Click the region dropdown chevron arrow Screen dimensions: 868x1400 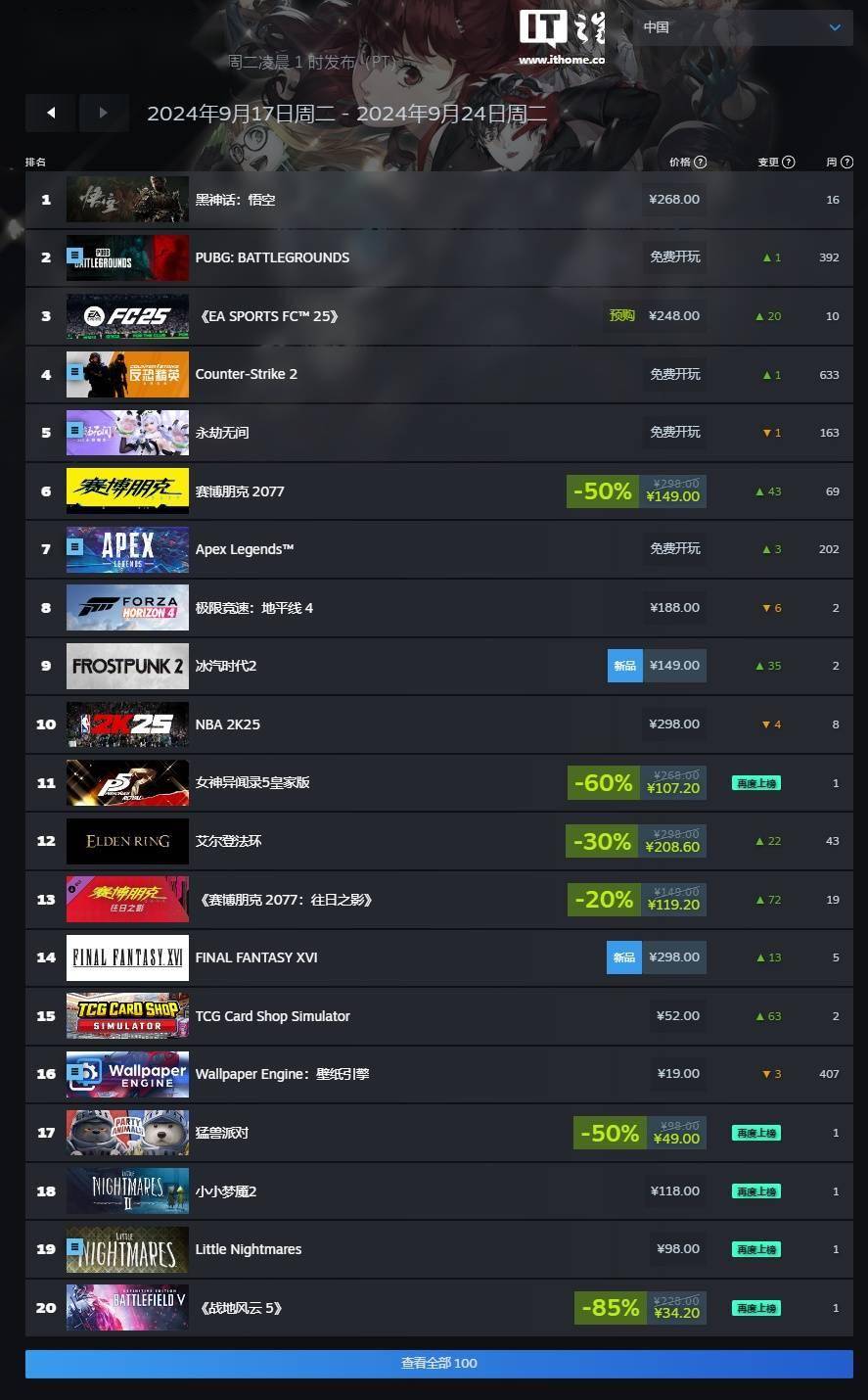click(x=835, y=27)
